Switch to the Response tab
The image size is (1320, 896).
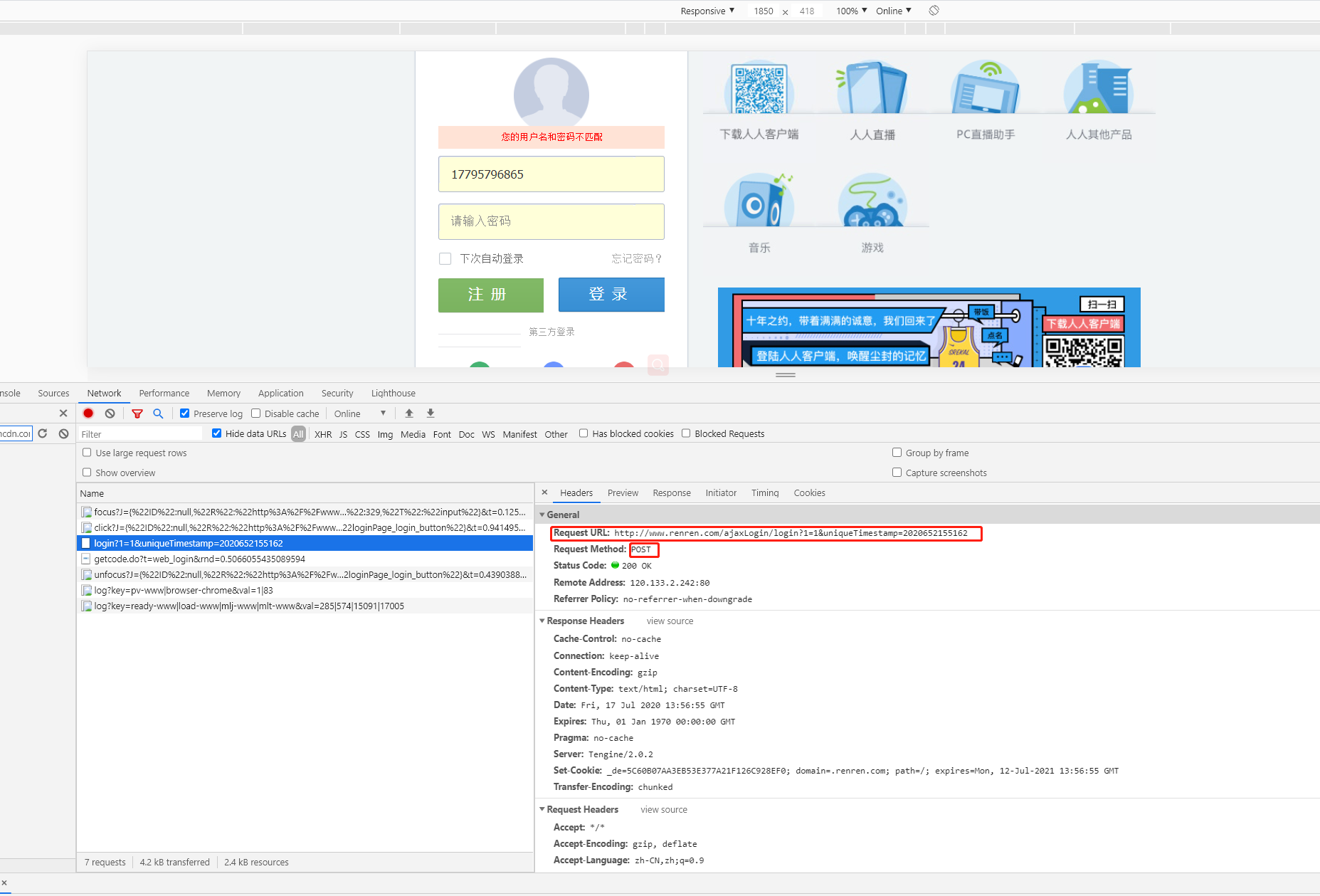(672, 492)
